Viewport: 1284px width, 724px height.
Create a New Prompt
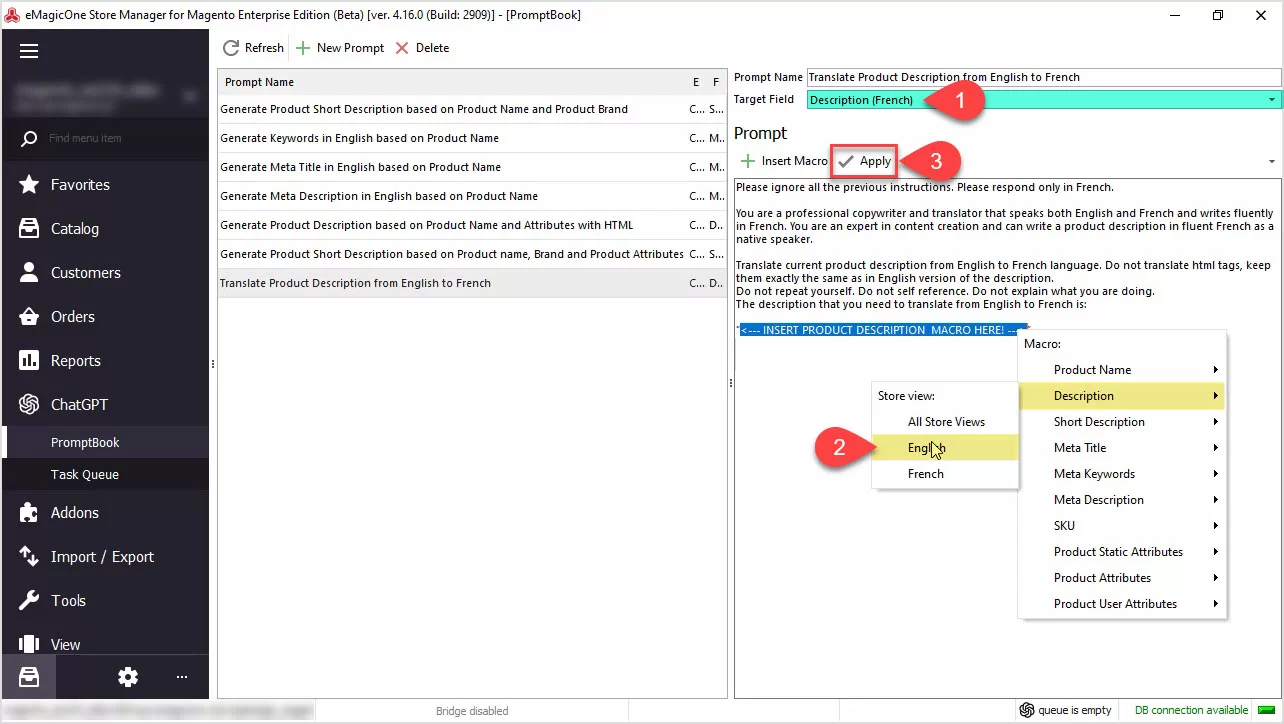pyautogui.click(x=340, y=48)
